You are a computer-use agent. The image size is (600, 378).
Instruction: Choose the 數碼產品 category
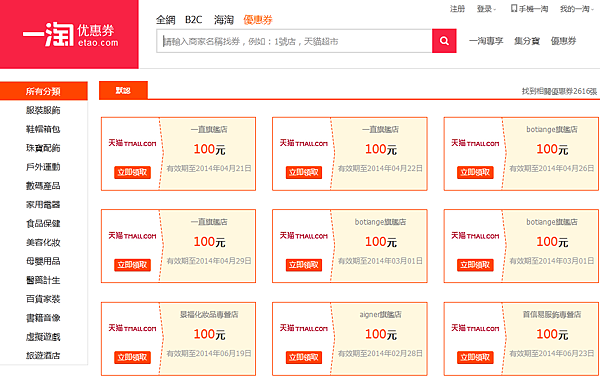click(x=43, y=186)
